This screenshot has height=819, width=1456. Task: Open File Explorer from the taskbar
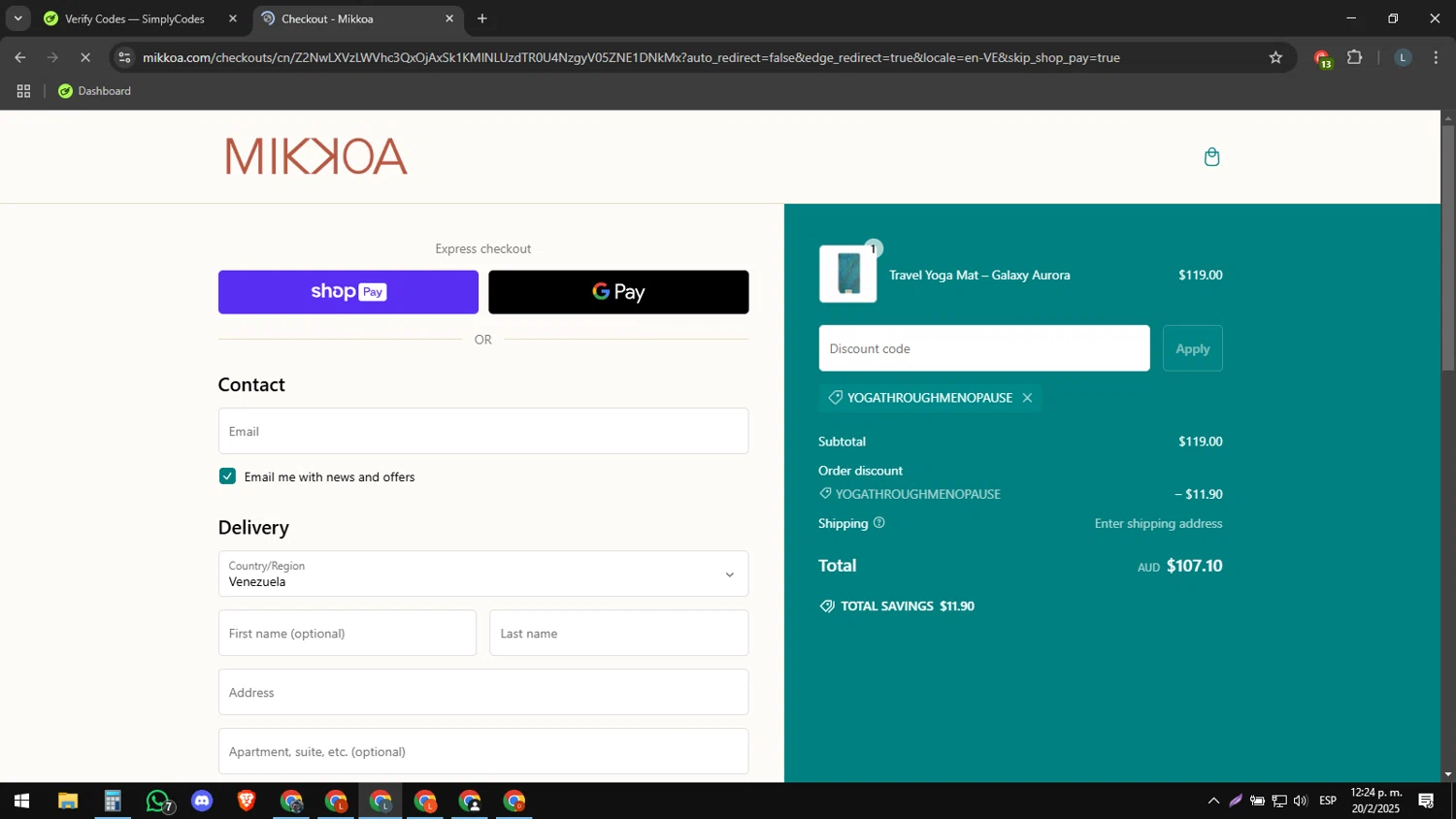tap(67, 801)
